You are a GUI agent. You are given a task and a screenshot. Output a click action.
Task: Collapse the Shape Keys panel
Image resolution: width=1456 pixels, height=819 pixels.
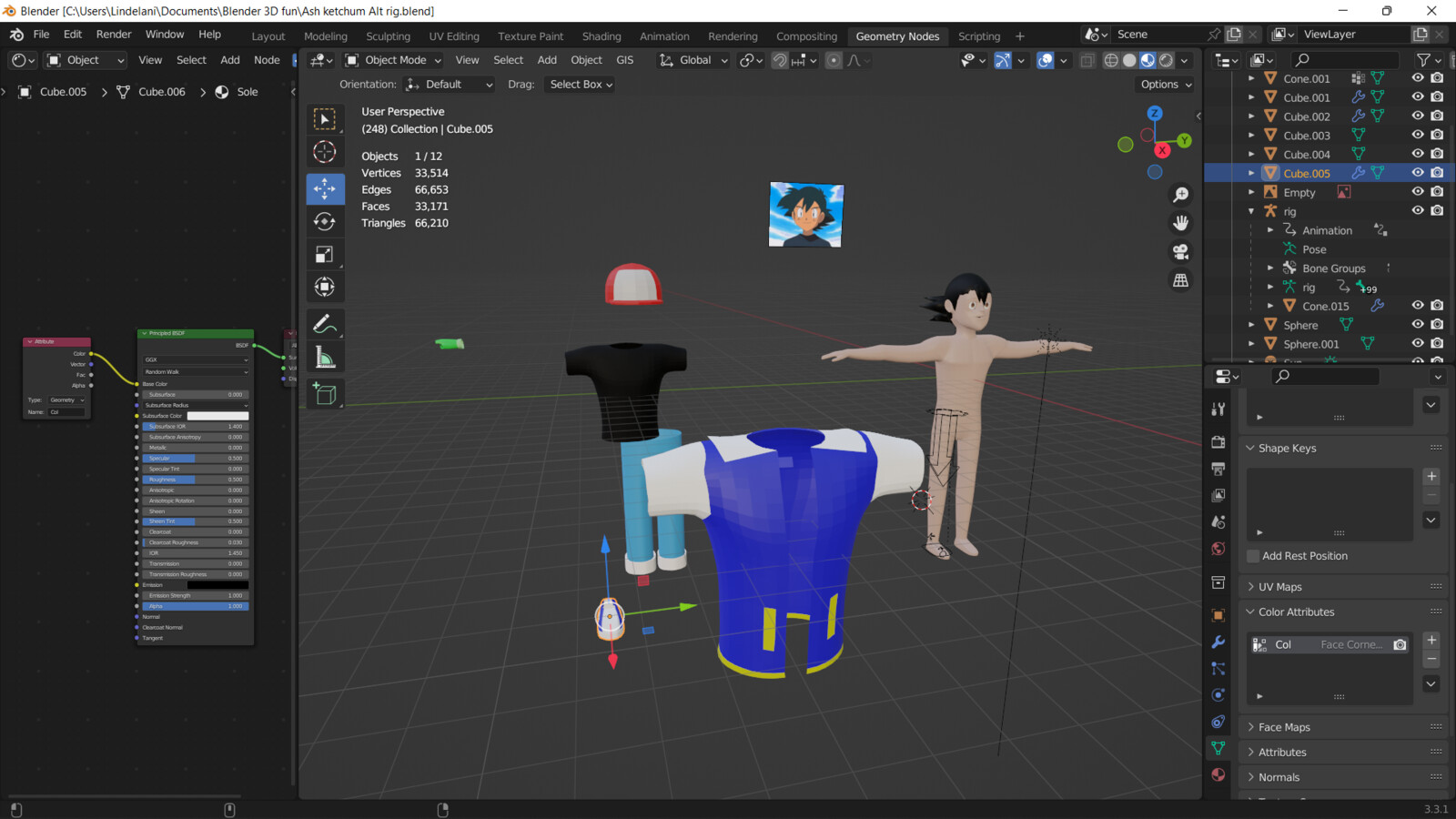pyautogui.click(x=1288, y=448)
